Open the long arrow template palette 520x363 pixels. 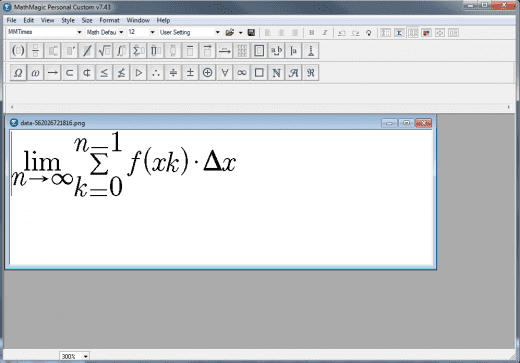click(x=225, y=51)
